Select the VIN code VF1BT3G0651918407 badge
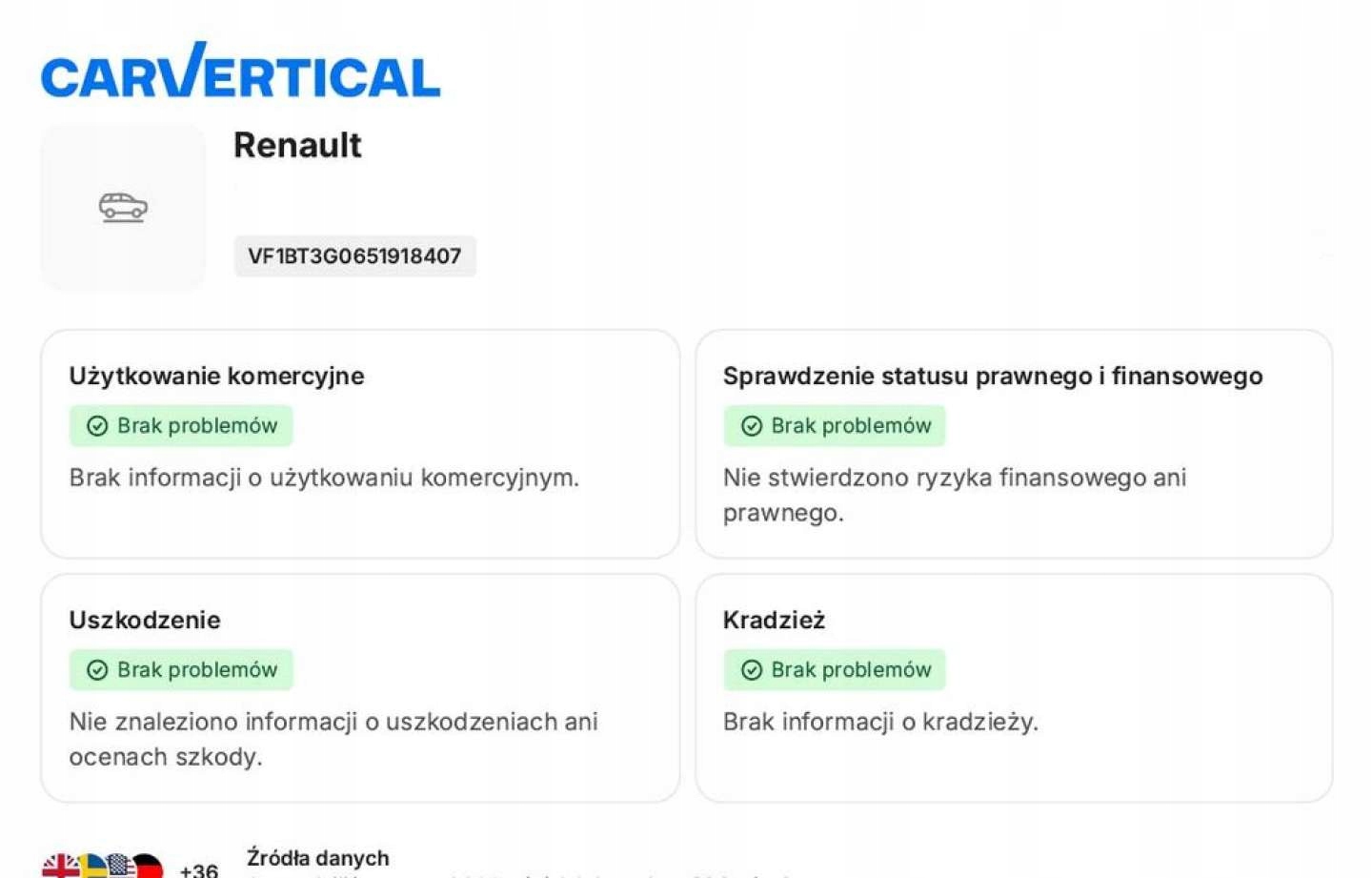1372x878 pixels. click(x=354, y=256)
